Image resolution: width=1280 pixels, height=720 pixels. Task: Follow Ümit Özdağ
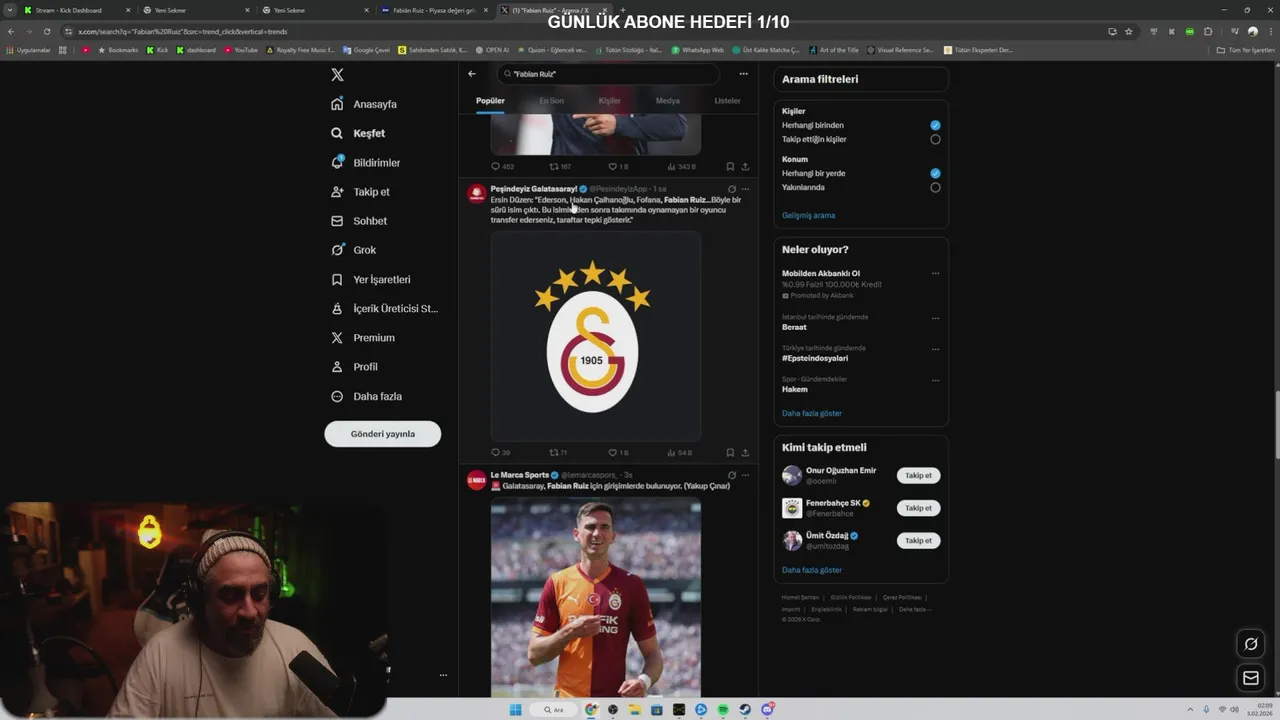pos(918,540)
